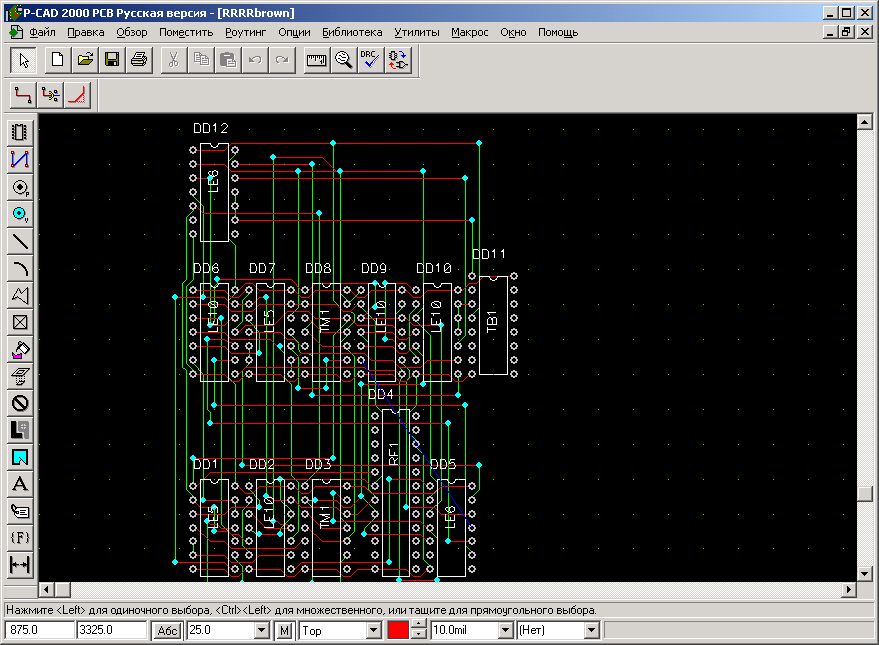Activate the arrow Select mode tool

point(24,60)
